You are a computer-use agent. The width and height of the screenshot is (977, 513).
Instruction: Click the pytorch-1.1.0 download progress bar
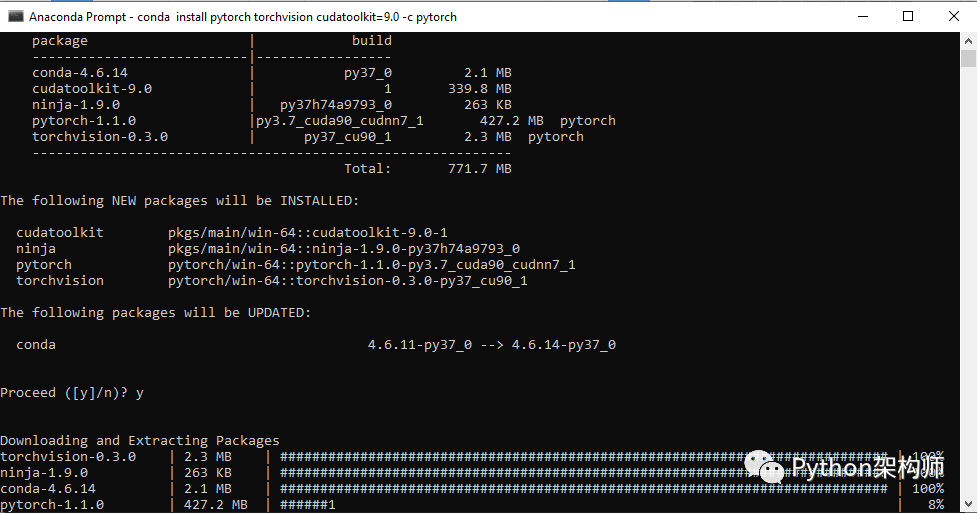pyautogui.click(x=308, y=505)
